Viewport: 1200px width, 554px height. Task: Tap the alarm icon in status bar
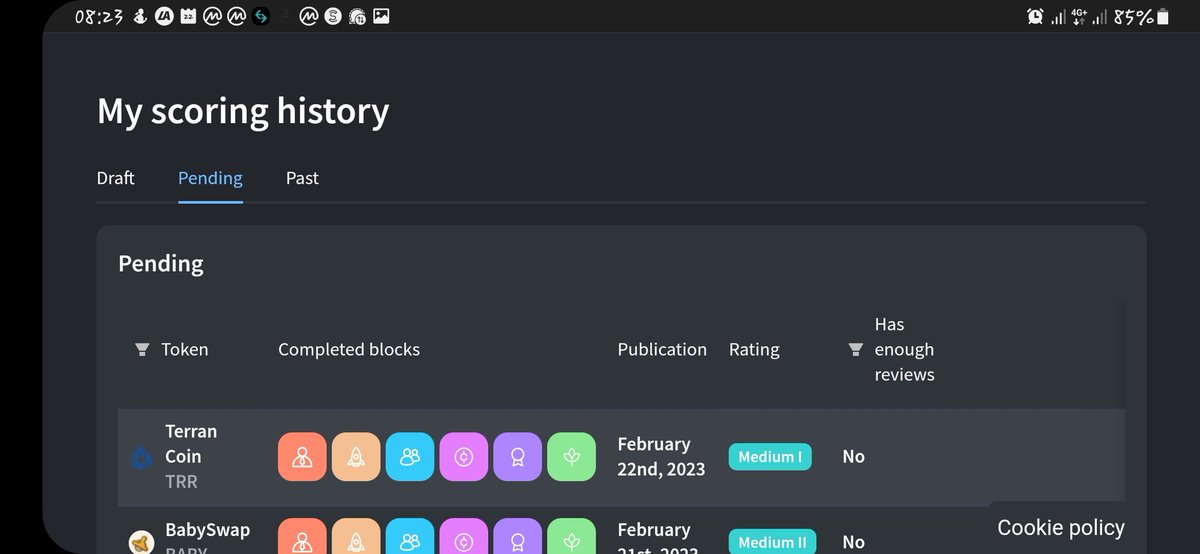[1035, 17]
